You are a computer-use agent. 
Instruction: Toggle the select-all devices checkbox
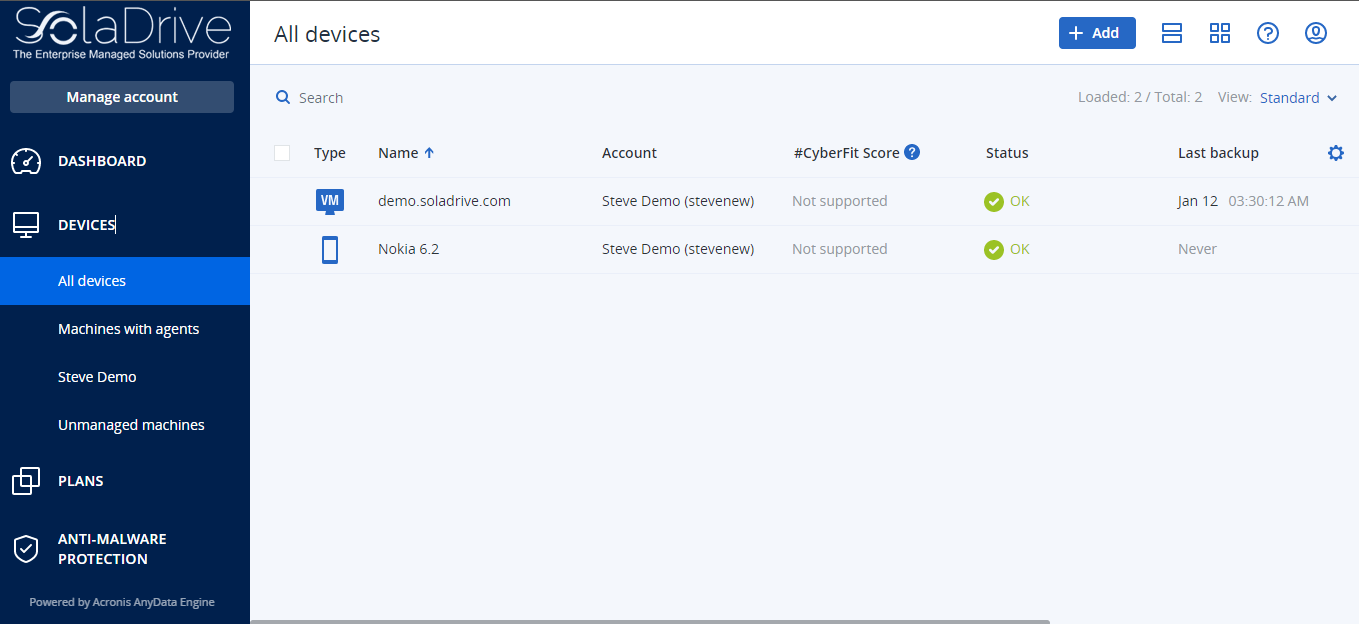click(x=282, y=153)
